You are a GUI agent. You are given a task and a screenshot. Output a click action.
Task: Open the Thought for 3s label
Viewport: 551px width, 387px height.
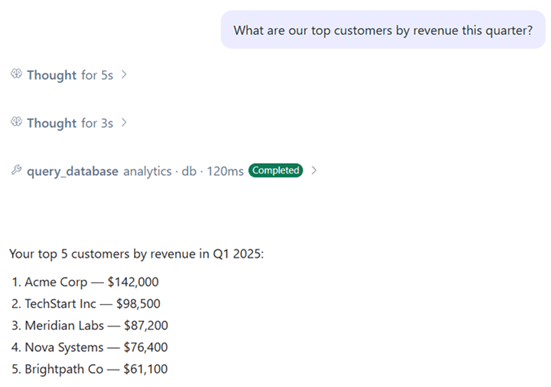point(70,123)
